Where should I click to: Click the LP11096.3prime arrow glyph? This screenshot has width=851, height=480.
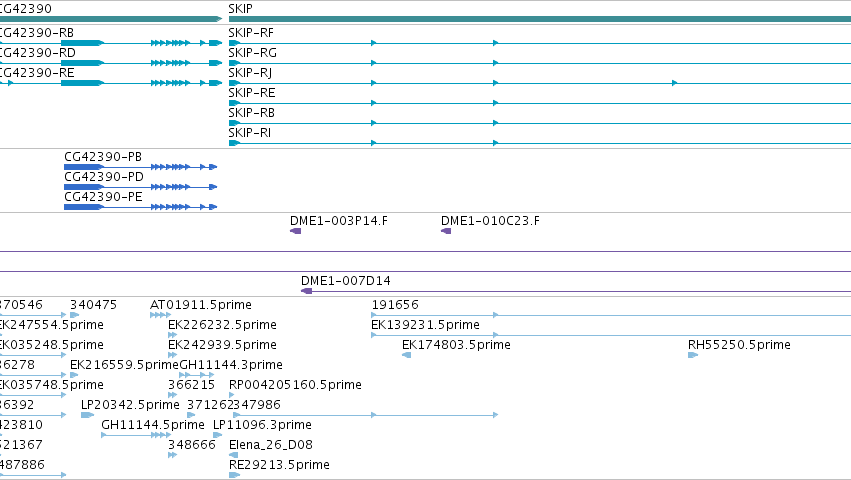(x=218, y=435)
